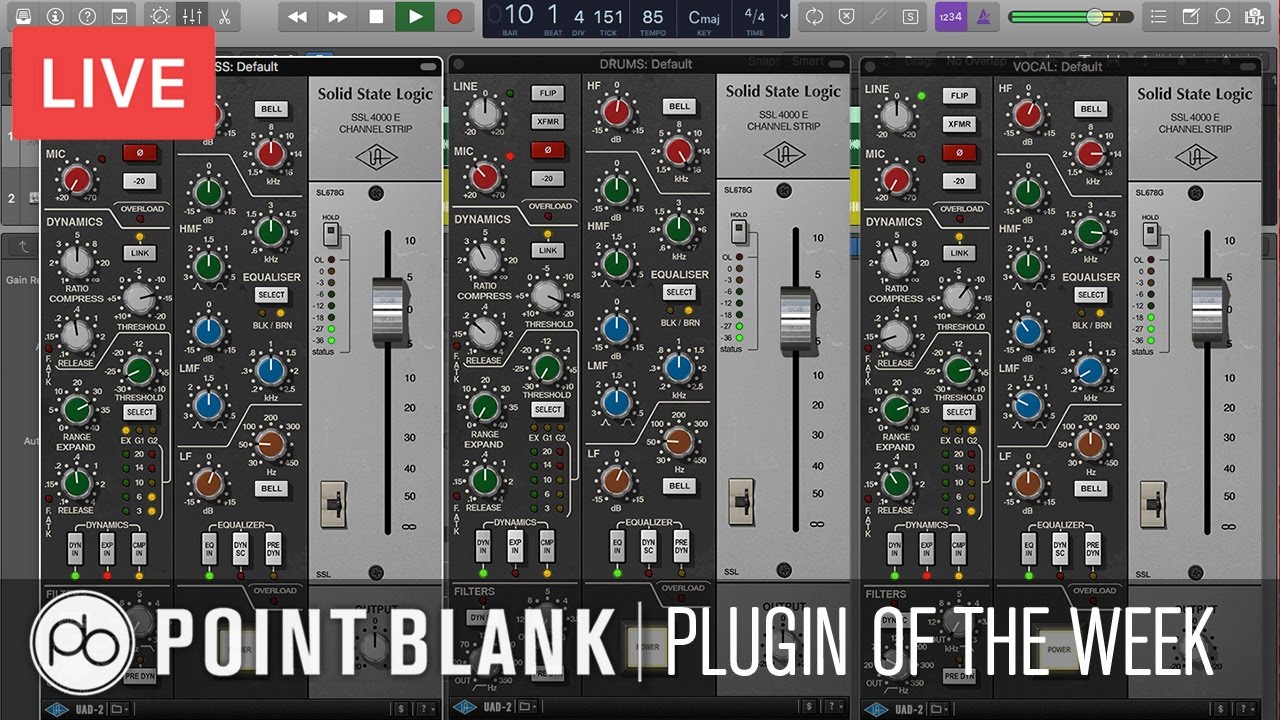Click compressor RATIO knob in DRUMS plugin
1280x720 pixels.
[485, 259]
